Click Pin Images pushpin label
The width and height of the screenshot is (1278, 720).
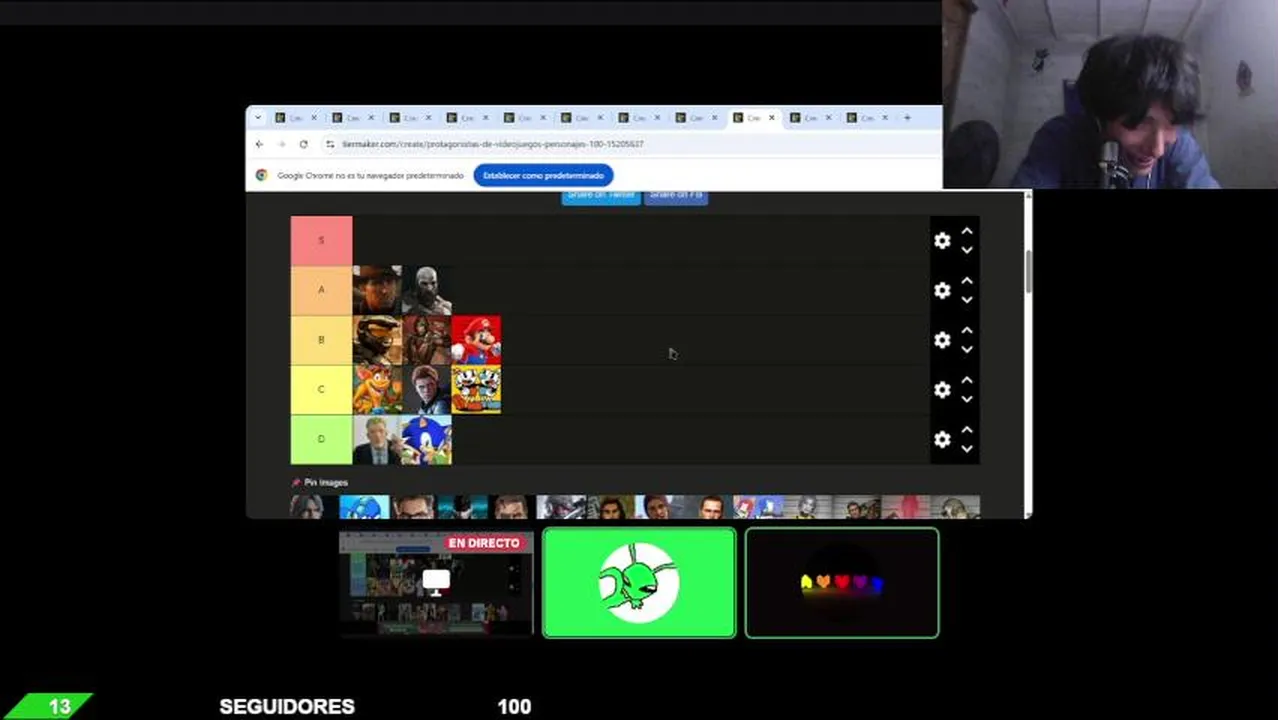[320, 482]
